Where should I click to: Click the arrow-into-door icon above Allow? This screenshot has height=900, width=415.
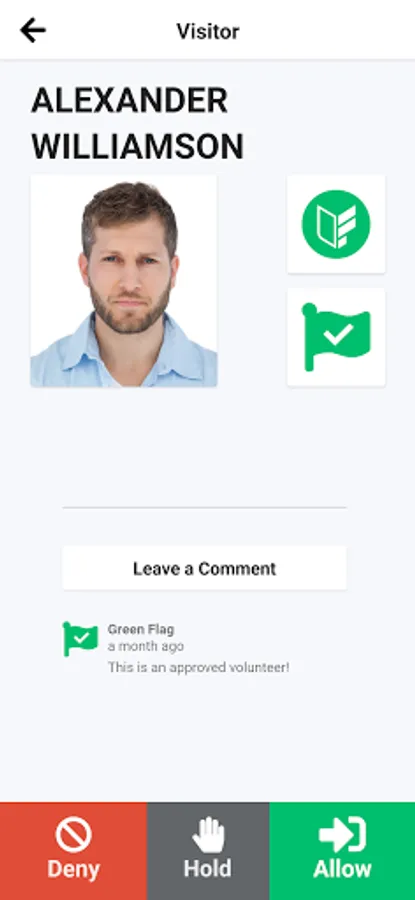(x=342, y=834)
